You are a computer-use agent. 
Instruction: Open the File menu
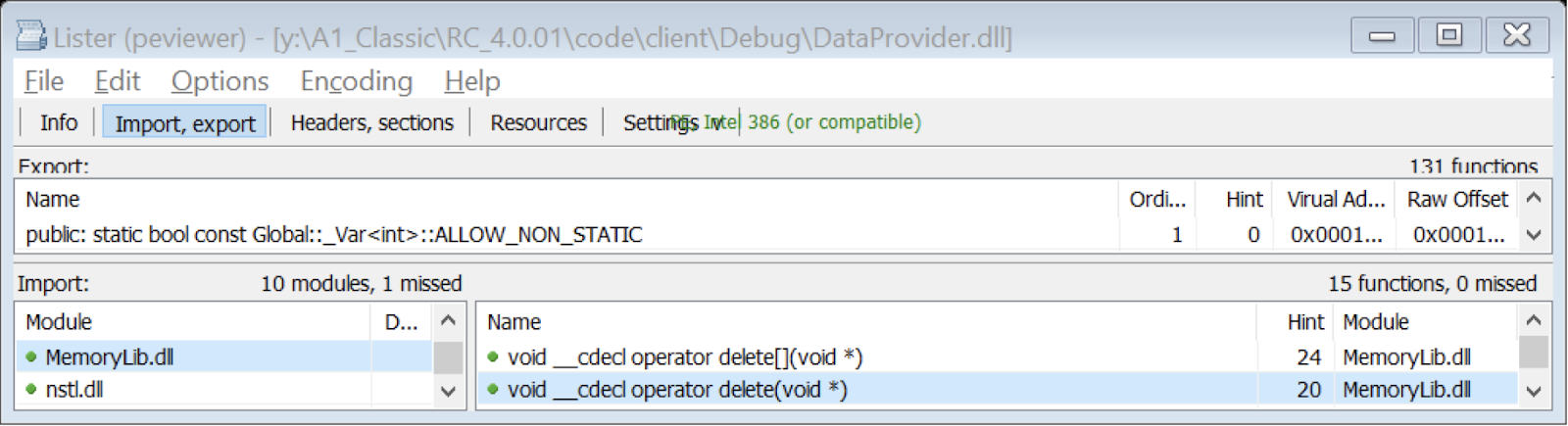coord(43,81)
